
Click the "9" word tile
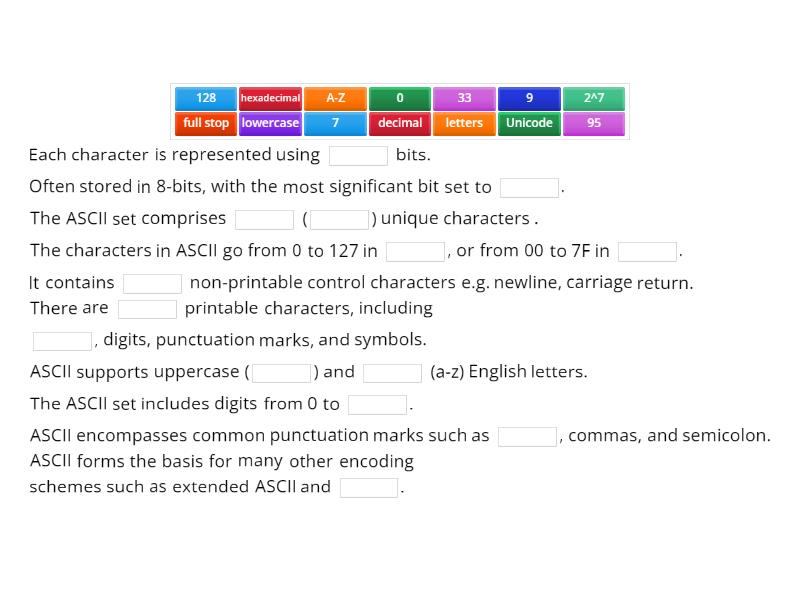pos(529,98)
